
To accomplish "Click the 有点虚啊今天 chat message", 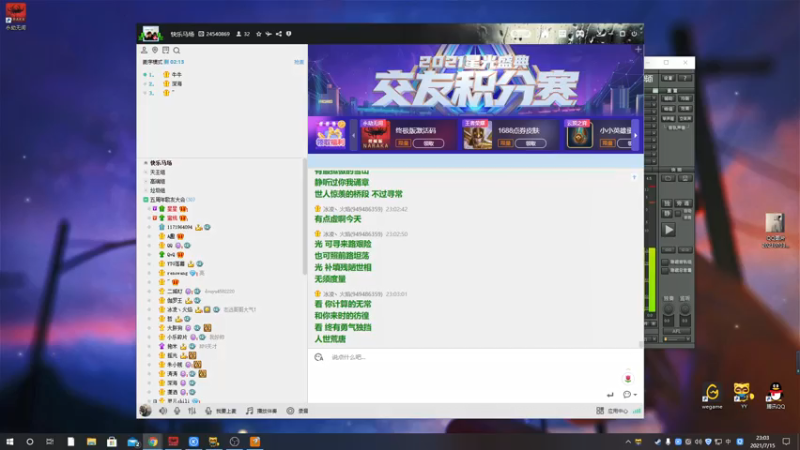I will (x=338, y=219).
